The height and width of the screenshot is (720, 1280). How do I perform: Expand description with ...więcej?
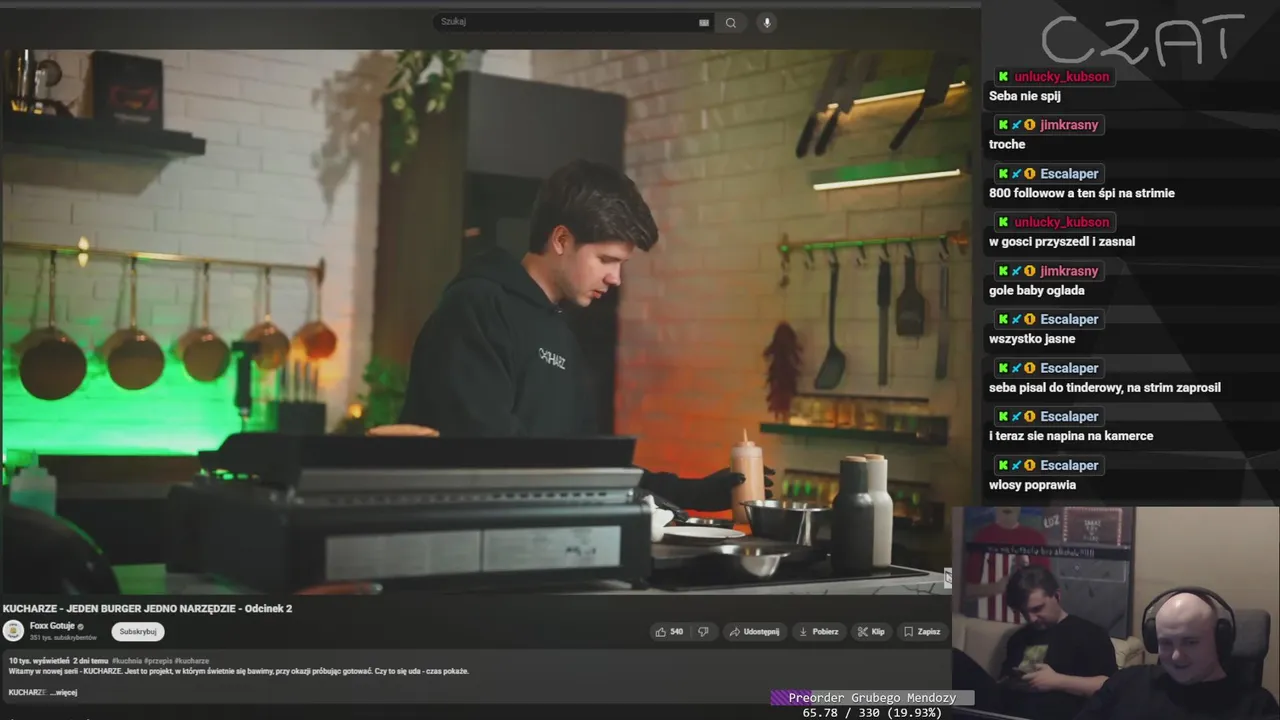pyautogui.click(x=63, y=692)
